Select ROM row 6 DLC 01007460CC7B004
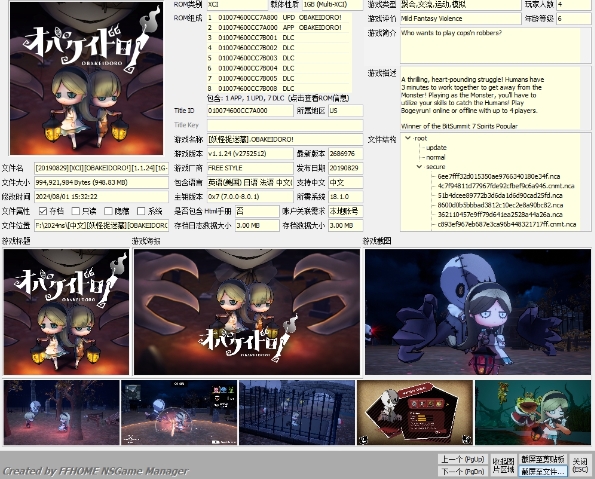 pos(279,68)
